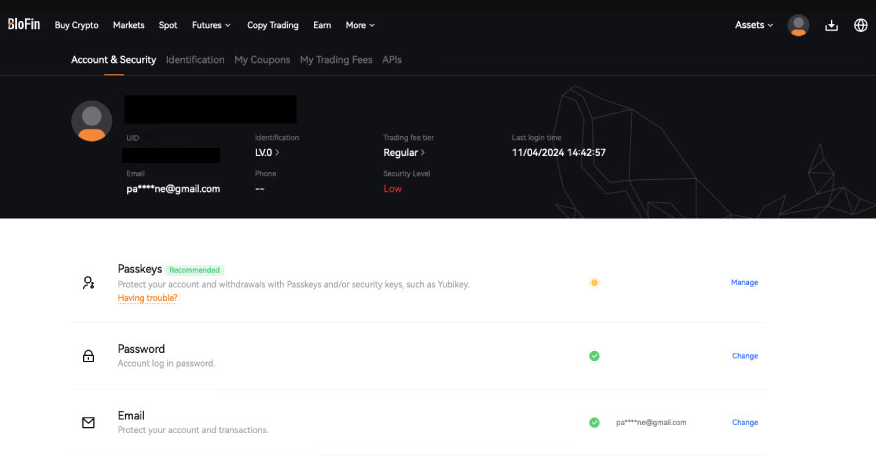
Task: Open Copy Trading in the navigation
Action: 271,25
